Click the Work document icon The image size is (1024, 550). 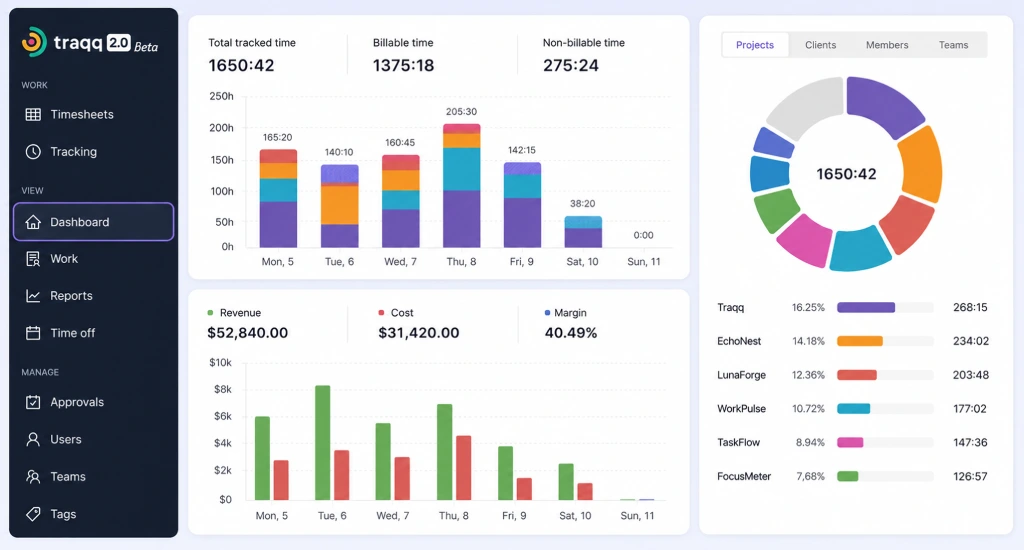pos(33,259)
